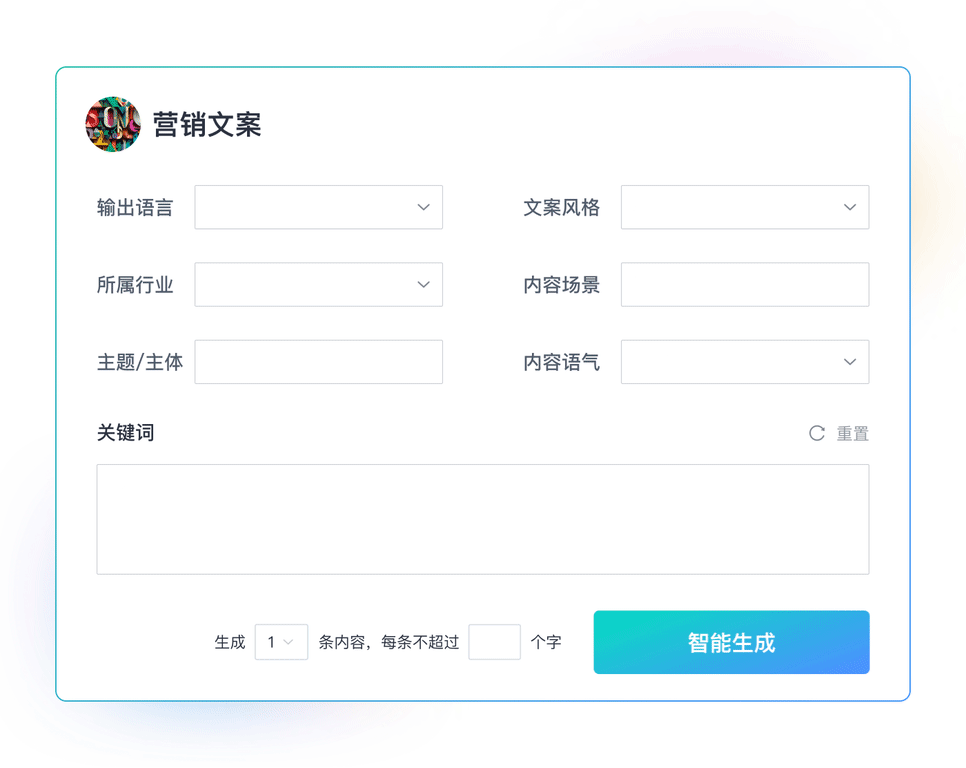The image size is (966, 768).
Task: Click the chevron in 输出语言 field
Action: pos(423,207)
